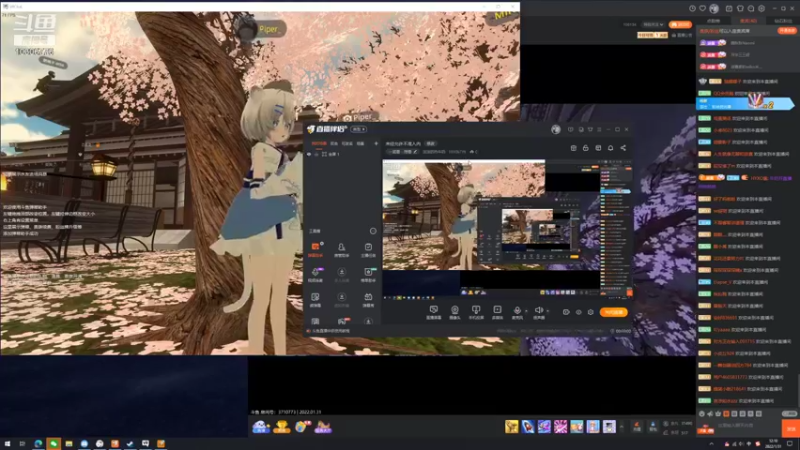The height and width of the screenshot is (450, 800).
Task: Click the orange activate button above the ranking list
Action: pyautogui.click(x=787, y=31)
